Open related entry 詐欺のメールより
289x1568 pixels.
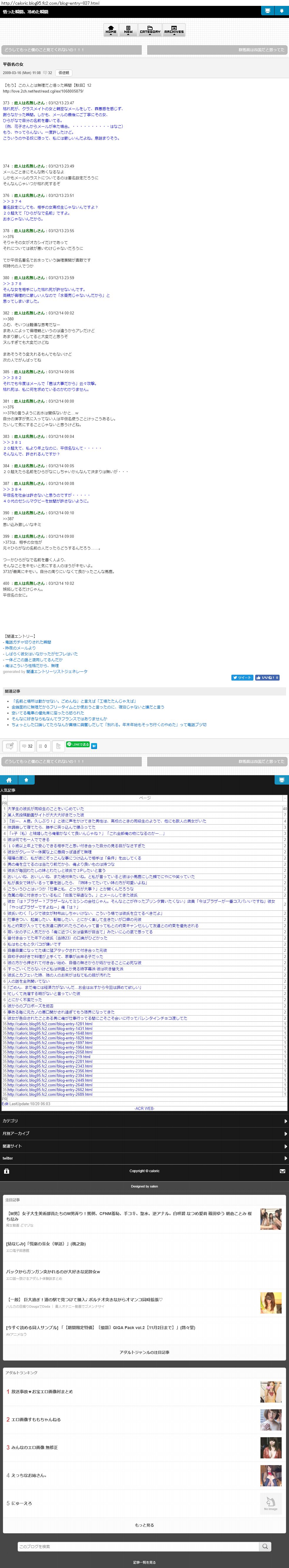20,648
